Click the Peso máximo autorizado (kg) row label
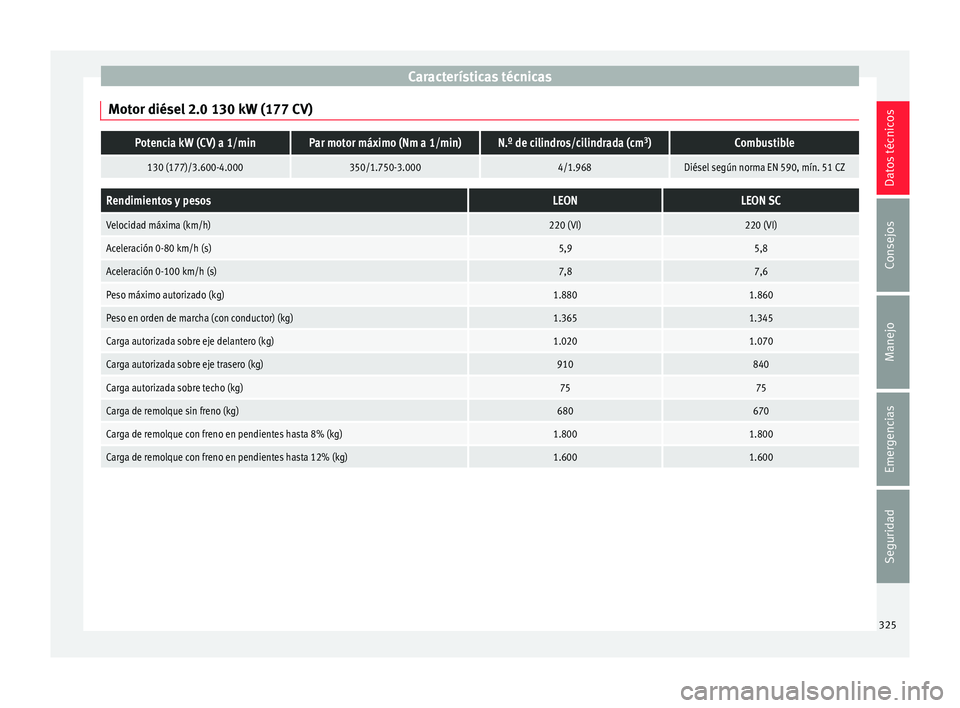 [165, 295]
